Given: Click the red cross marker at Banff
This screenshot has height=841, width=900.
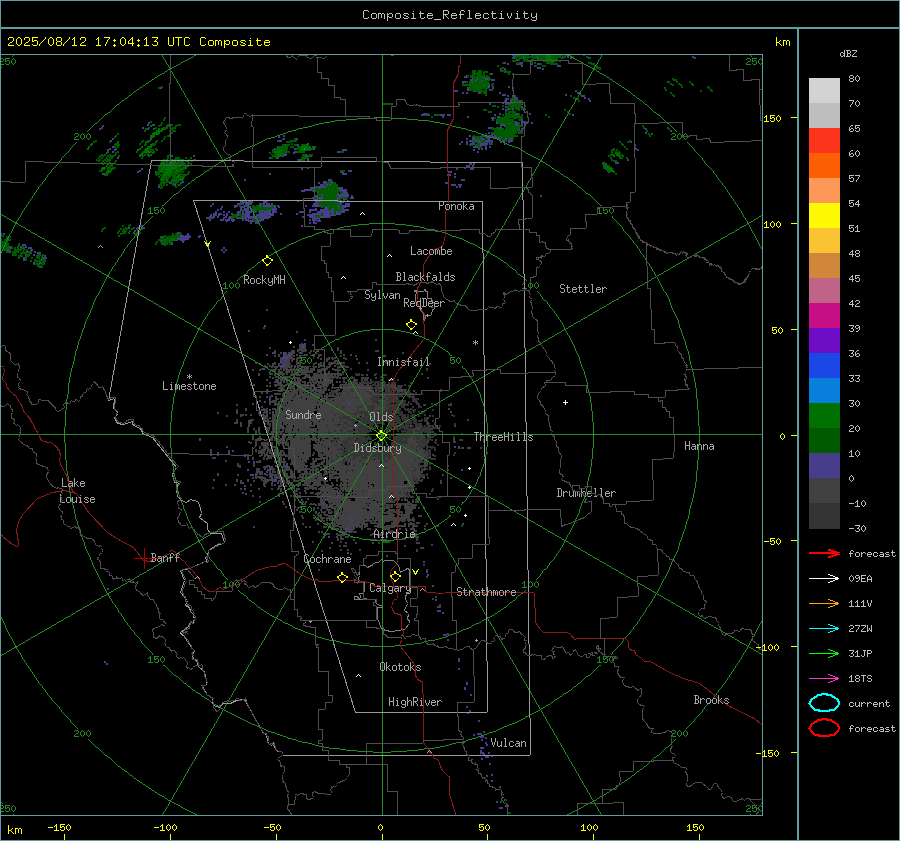Looking at the screenshot, I should click(143, 557).
